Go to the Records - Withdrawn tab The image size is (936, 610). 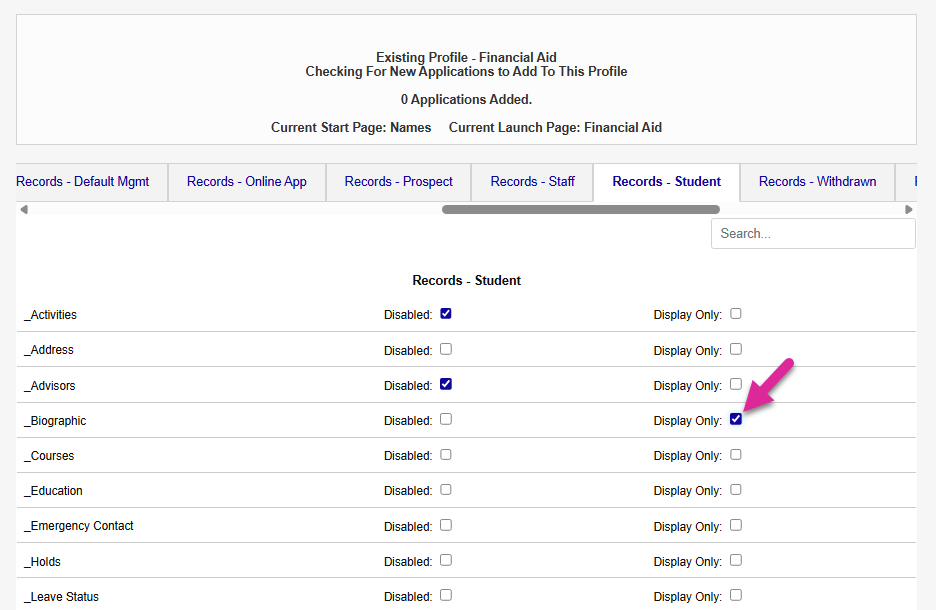(x=817, y=182)
